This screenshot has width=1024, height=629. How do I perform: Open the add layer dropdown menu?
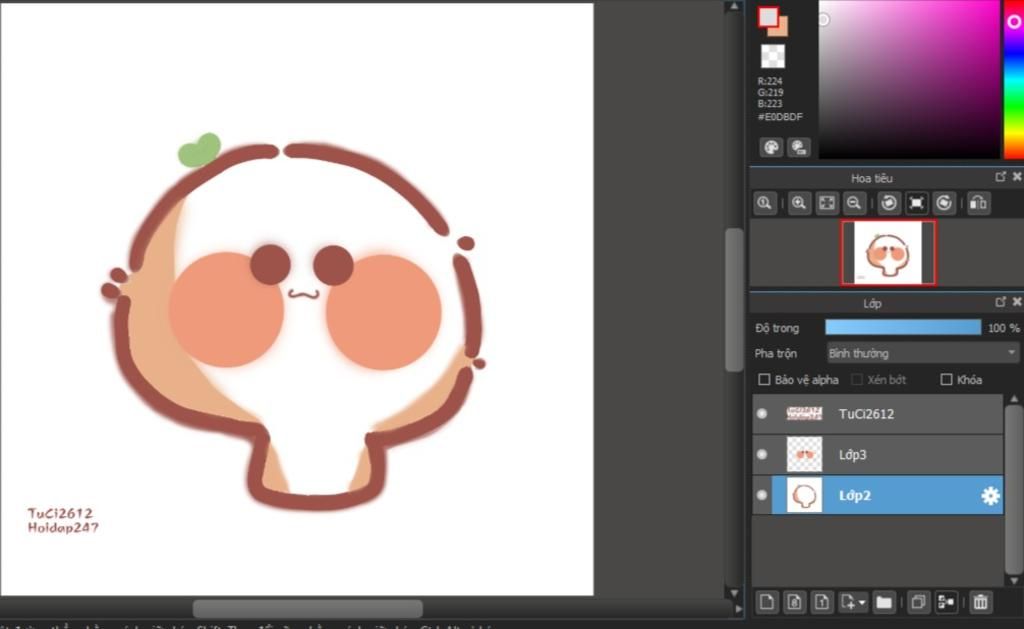point(853,602)
